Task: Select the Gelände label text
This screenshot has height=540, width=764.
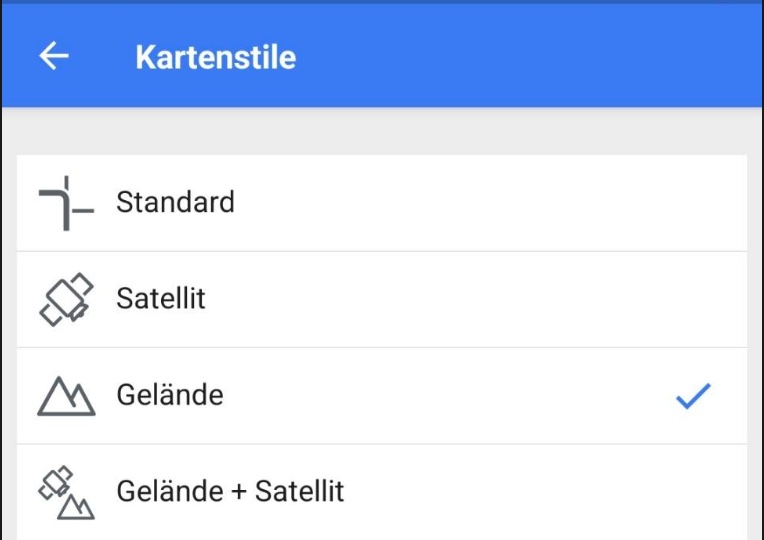Action: click(x=170, y=396)
